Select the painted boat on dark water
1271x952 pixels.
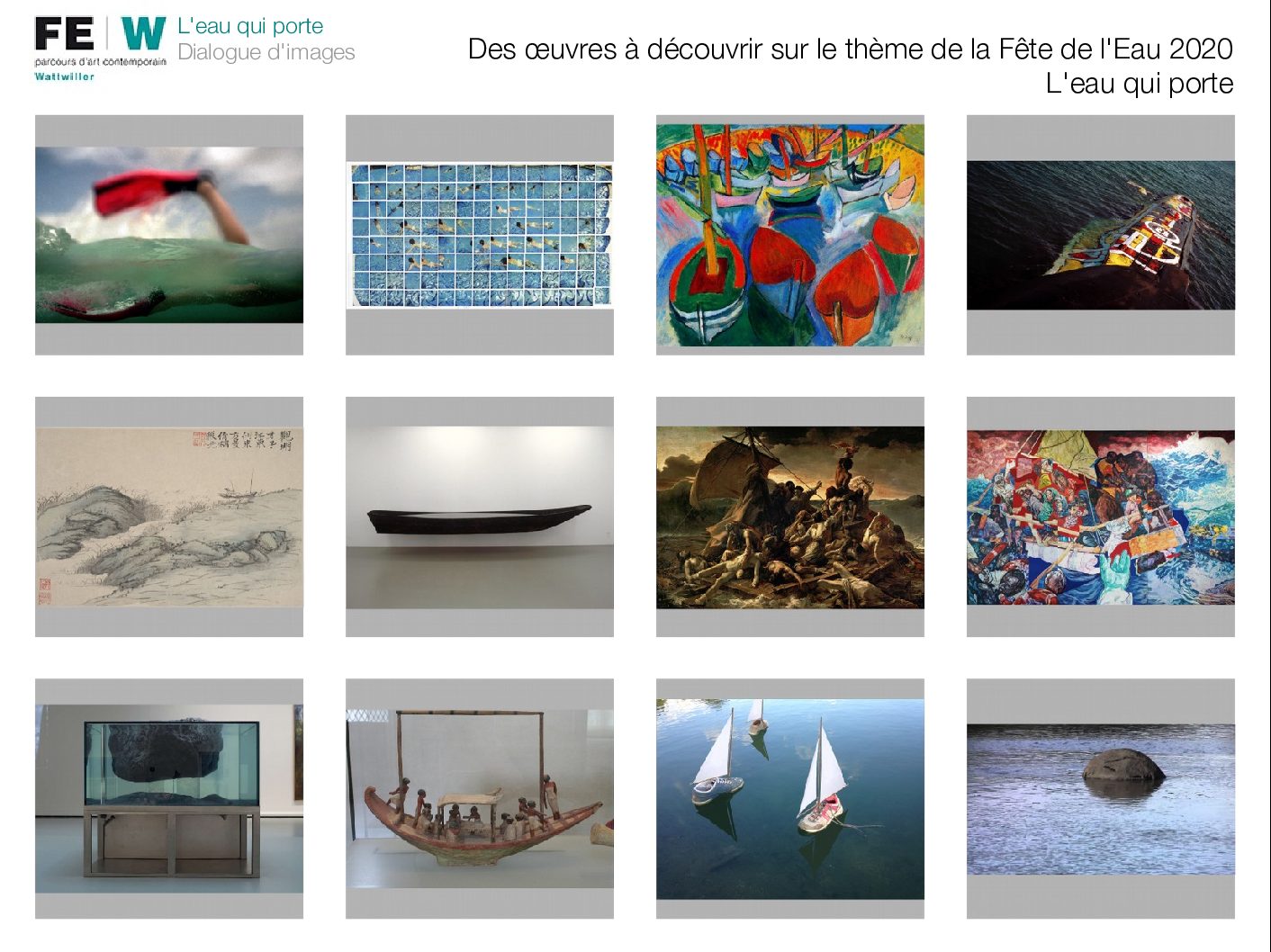pos(1101,236)
